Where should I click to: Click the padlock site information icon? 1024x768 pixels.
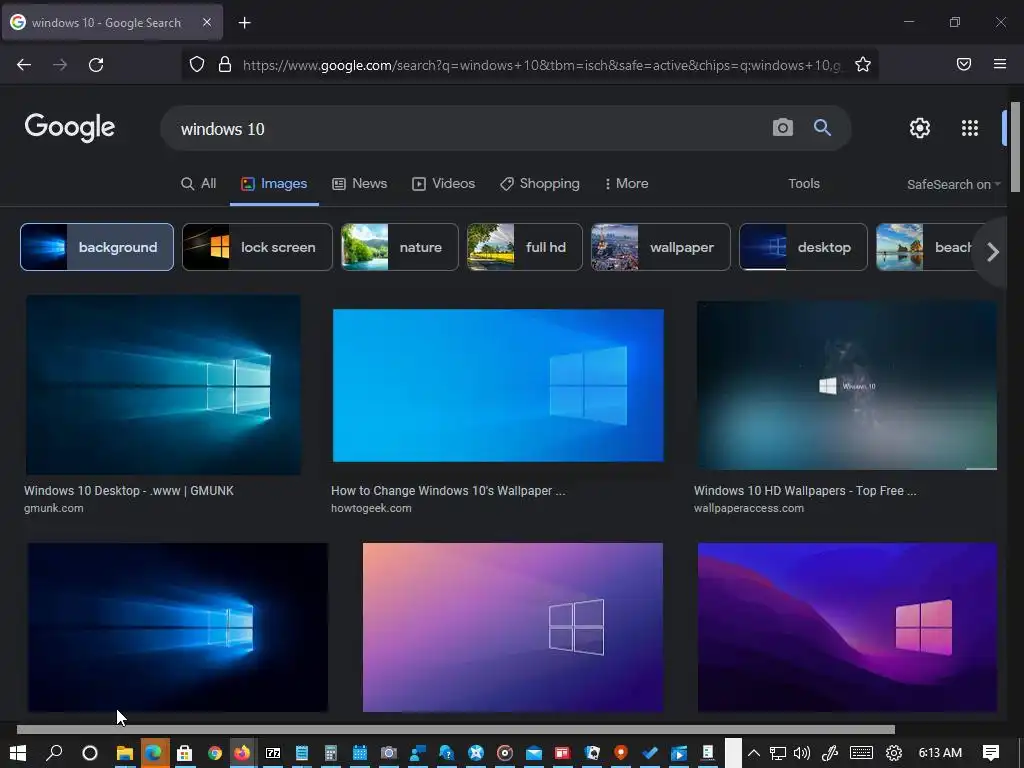click(x=225, y=65)
